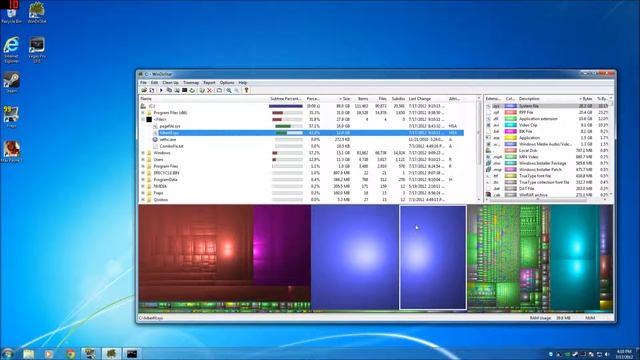
Task: Expand the Qoobox folder node
Action: tap(143, 200)
